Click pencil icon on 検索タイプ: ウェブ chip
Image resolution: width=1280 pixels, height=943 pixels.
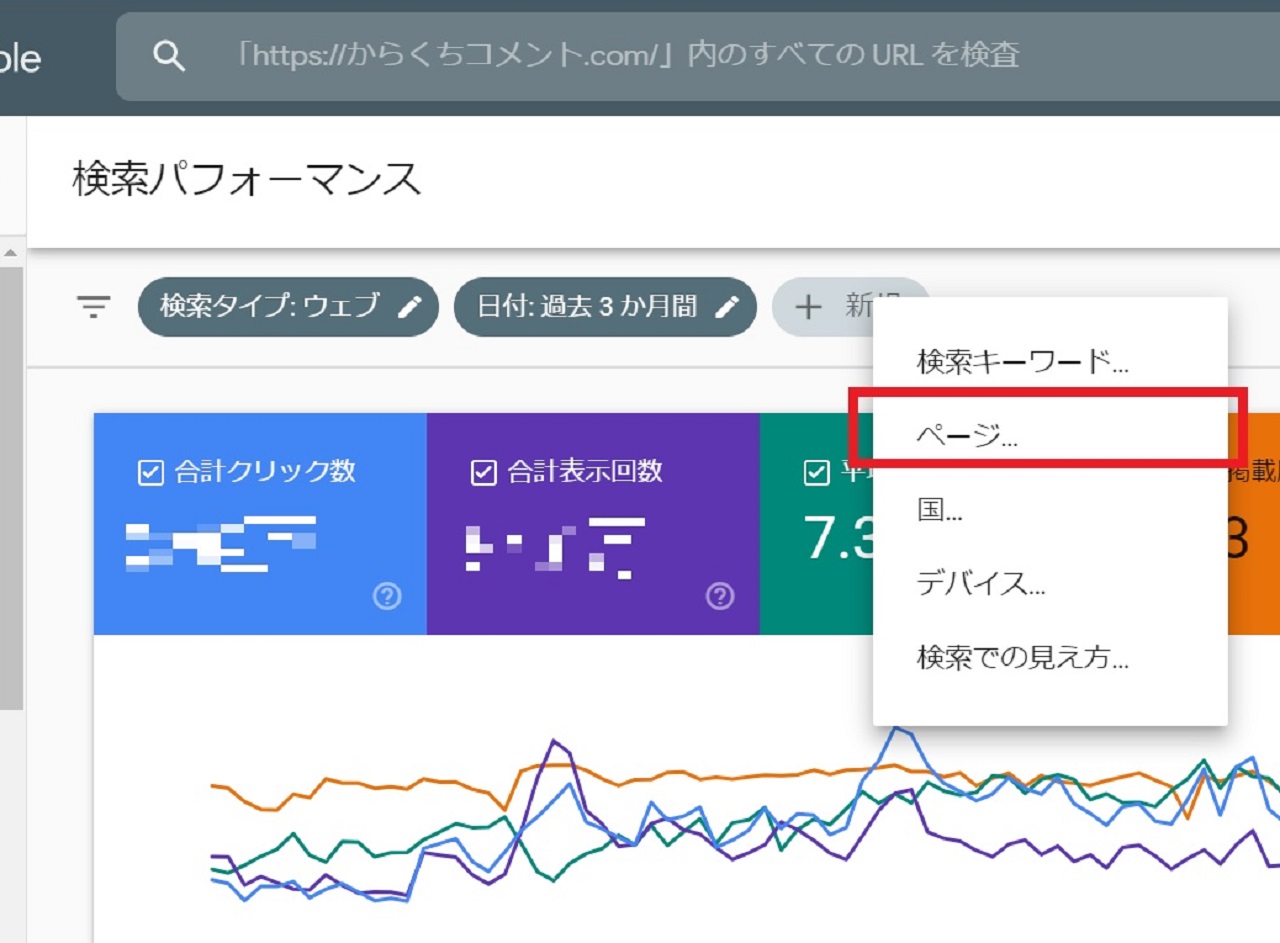tap(410, 307)
